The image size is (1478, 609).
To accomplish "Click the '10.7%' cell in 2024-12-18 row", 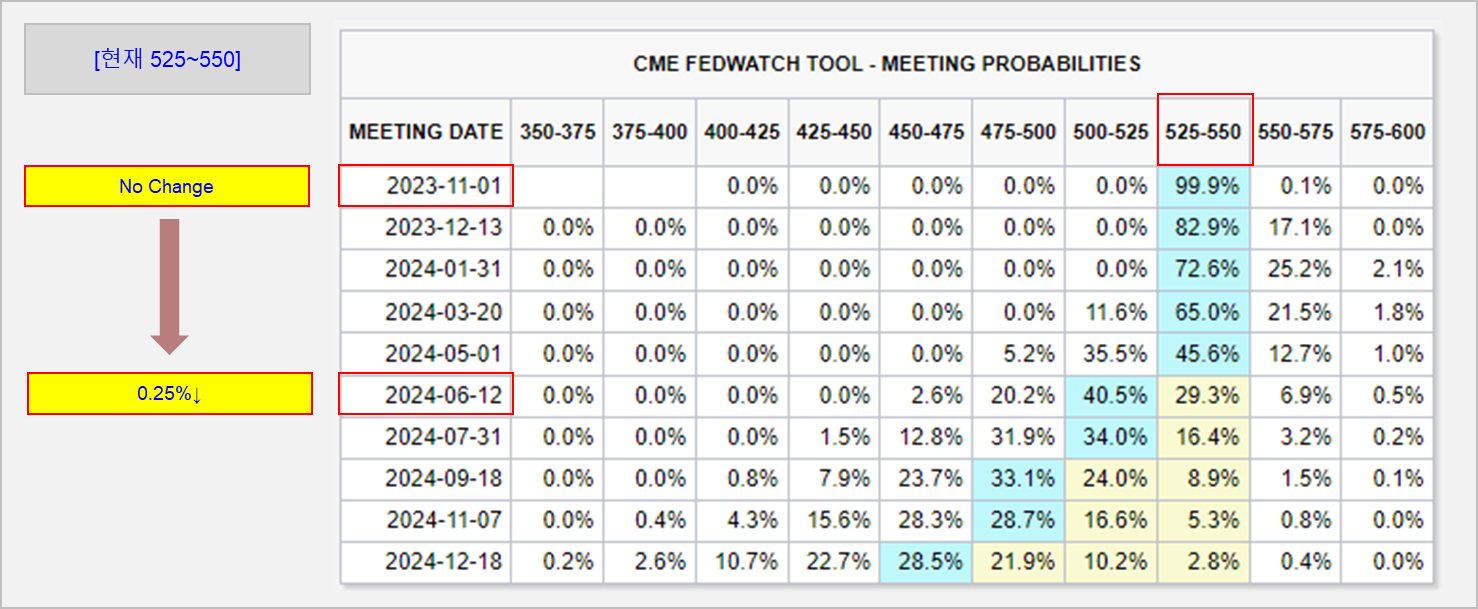I will tap(742, 562).
